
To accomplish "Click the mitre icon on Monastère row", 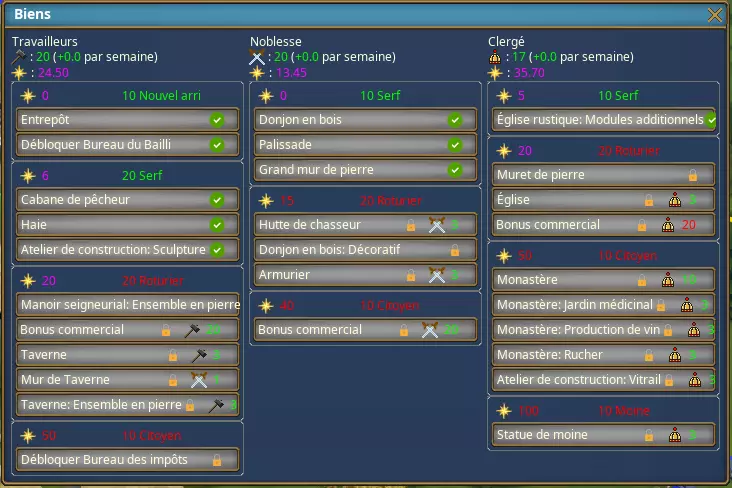I will [x=668, y=280].
